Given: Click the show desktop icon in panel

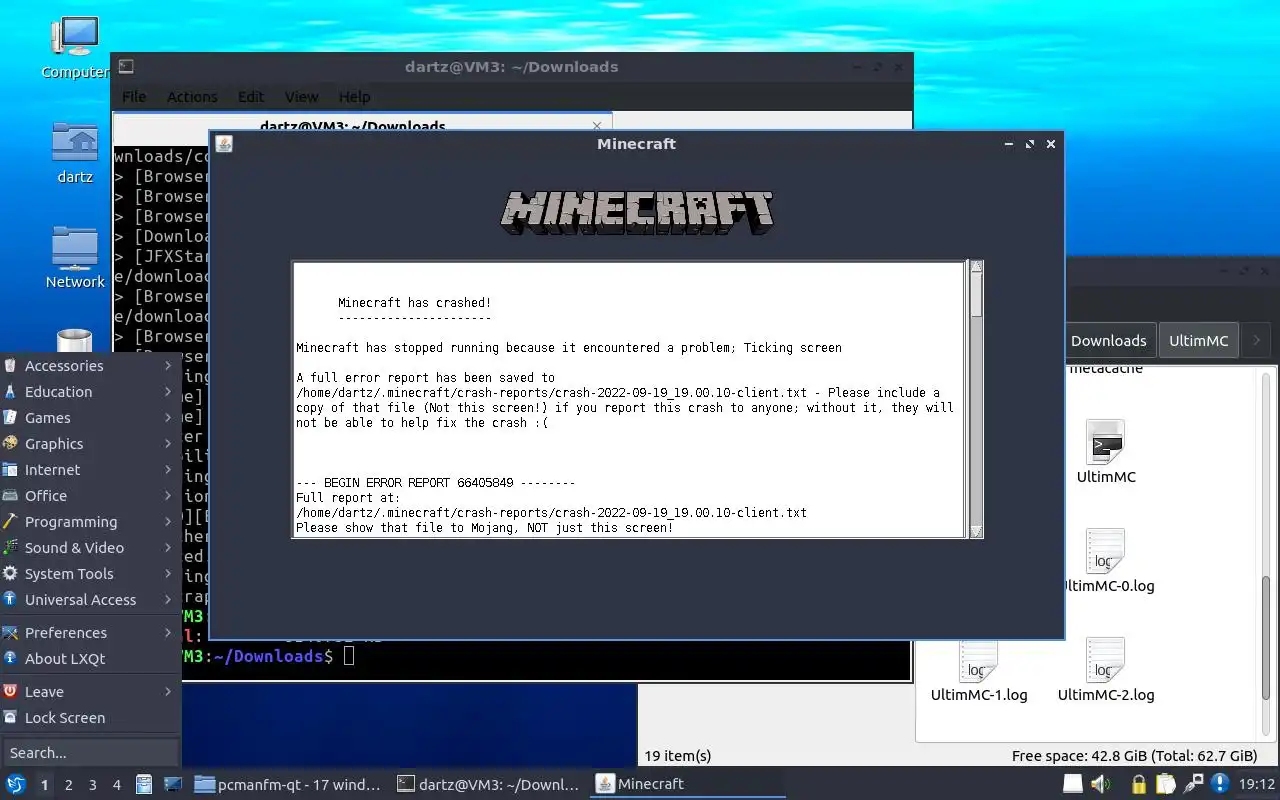Looking at the screenshot, I should point(172,784).
